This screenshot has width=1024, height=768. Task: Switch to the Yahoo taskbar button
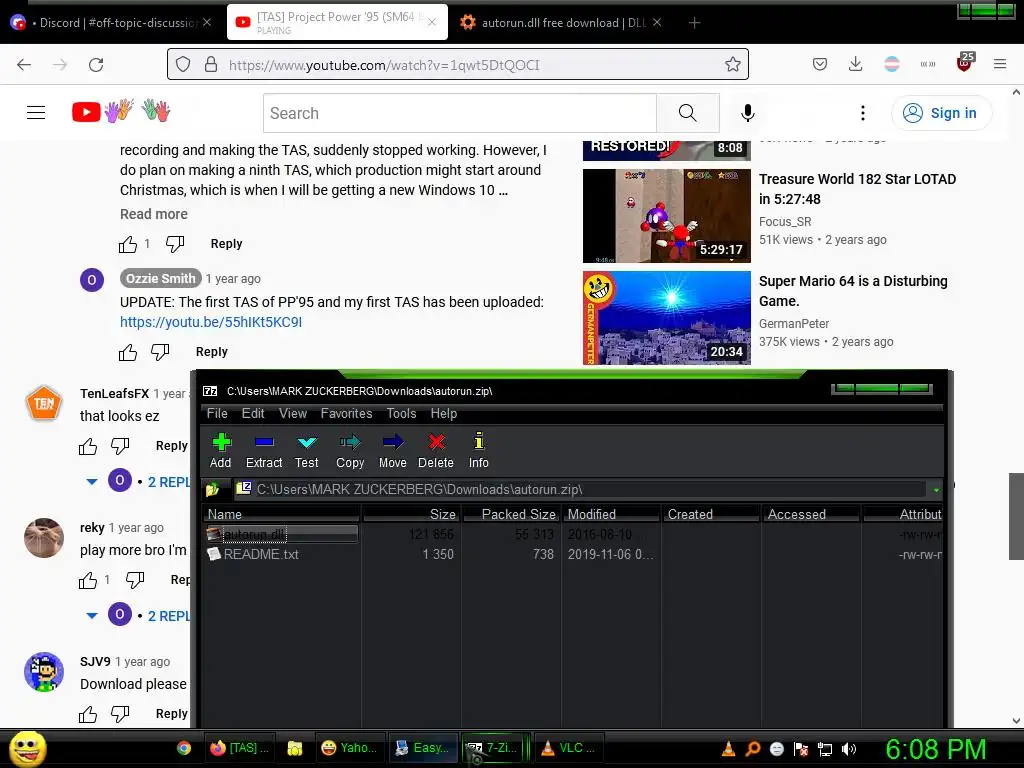point(350,748)
